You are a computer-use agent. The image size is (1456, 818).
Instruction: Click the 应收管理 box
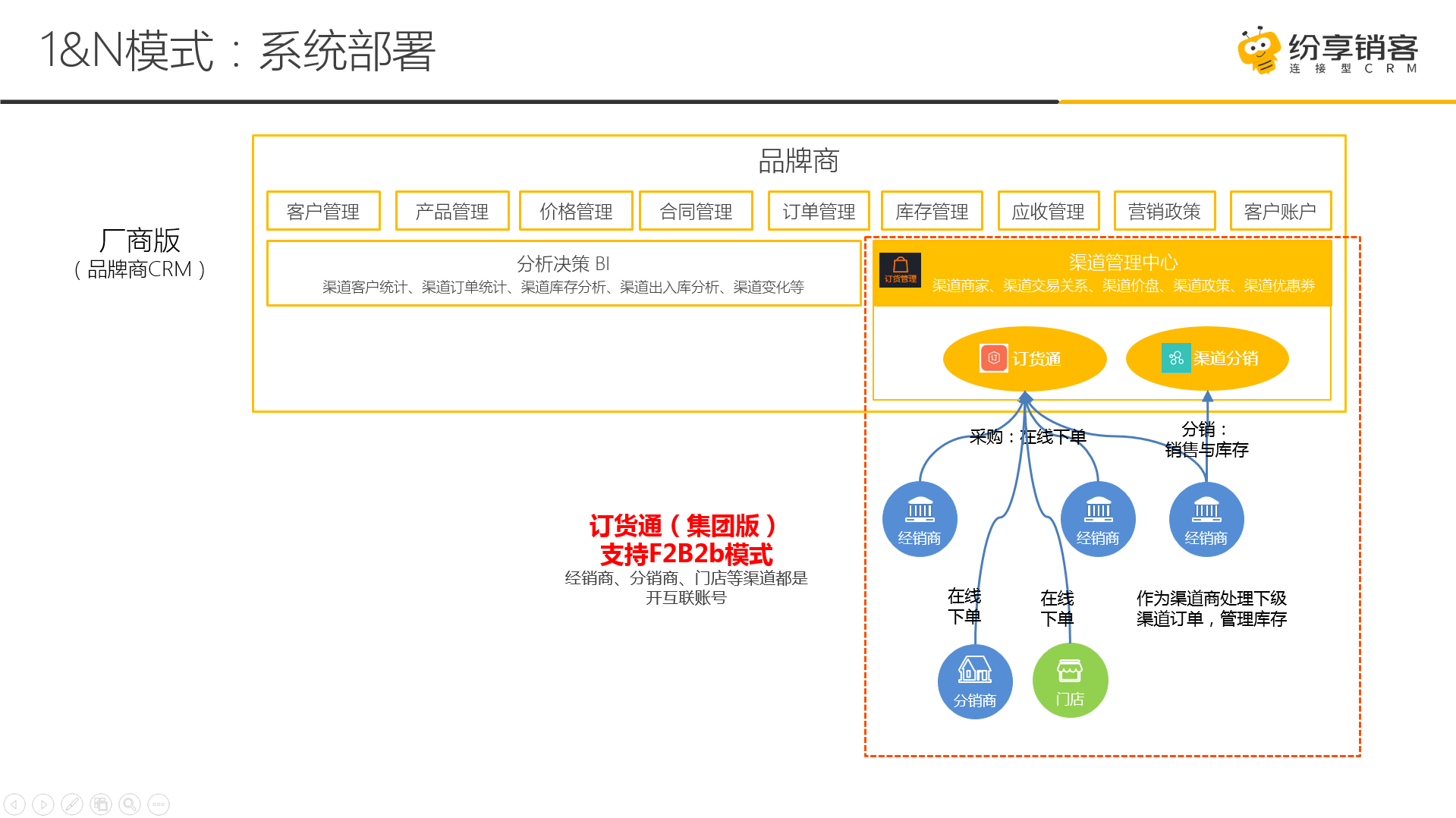[1049, 211]
